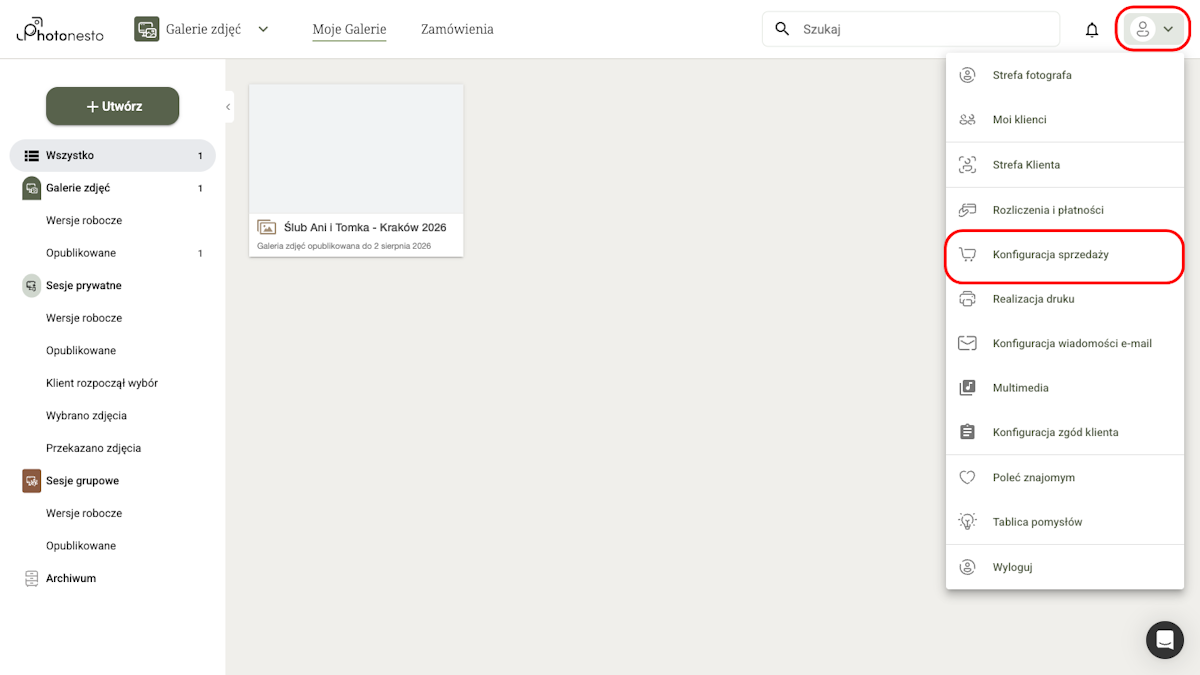This screenshot has height=675, width=1200.
Task: Open Rozliczenia i płatności menu item
Action: pos(1065,210)
